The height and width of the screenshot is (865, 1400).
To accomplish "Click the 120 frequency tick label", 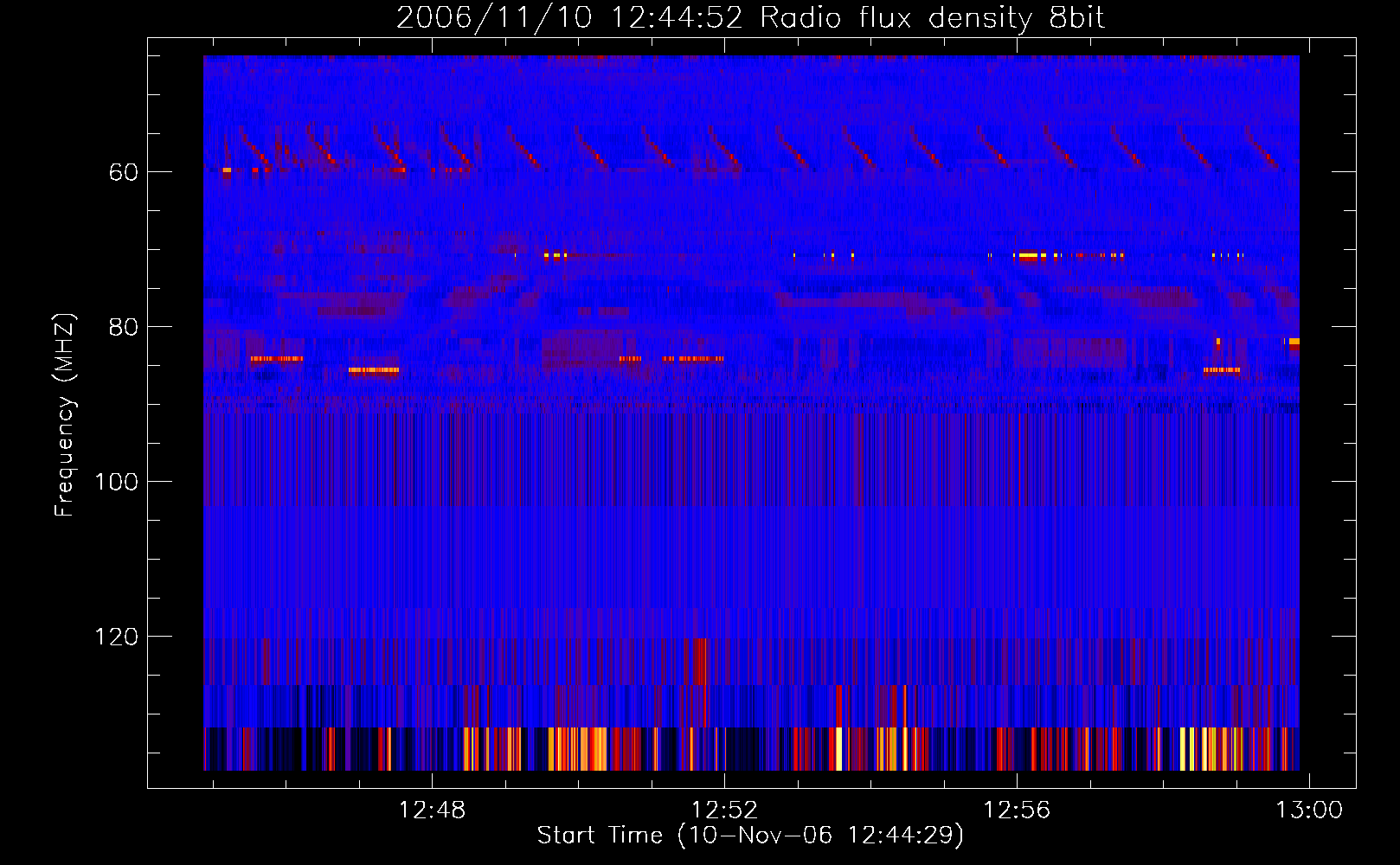I will click(x=117, y=637).
